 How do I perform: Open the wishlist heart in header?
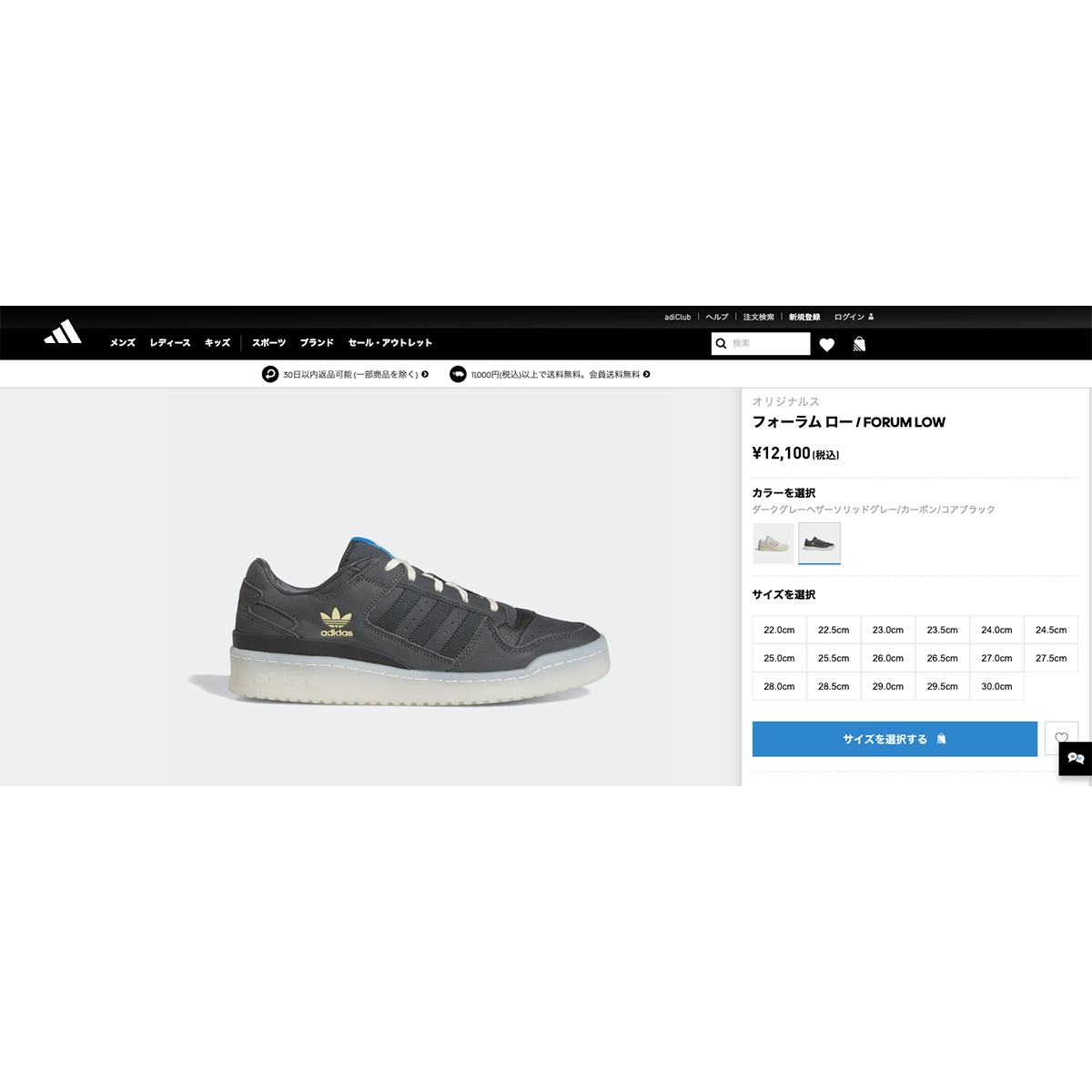click(x=826, y=344)
